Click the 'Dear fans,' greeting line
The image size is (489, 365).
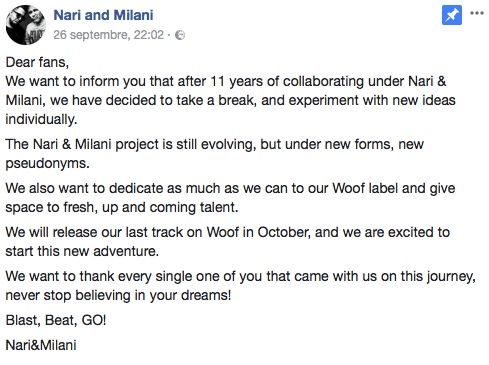(x=37, y=62)
